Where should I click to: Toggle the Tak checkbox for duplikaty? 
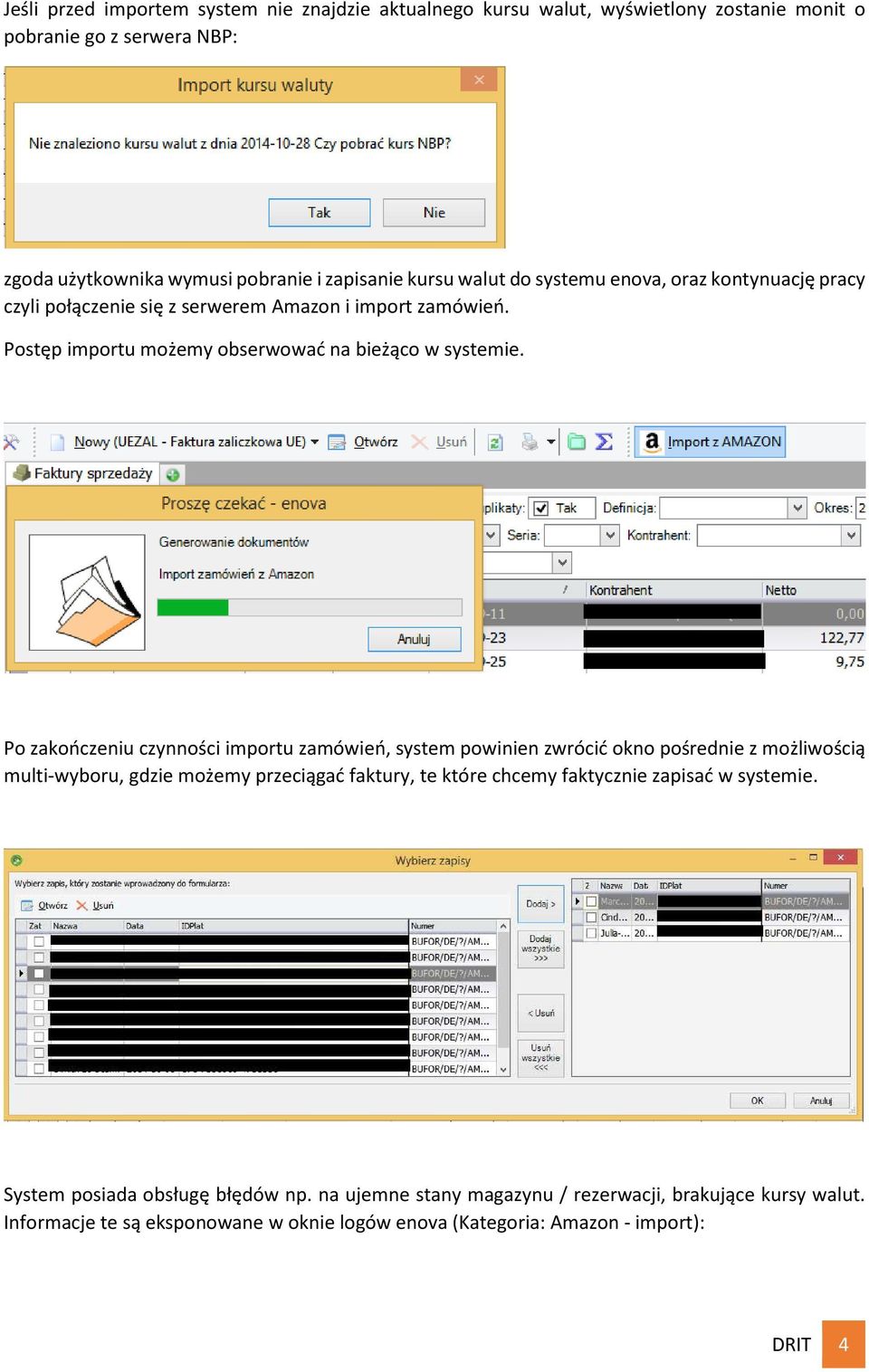tap(540, 509)
